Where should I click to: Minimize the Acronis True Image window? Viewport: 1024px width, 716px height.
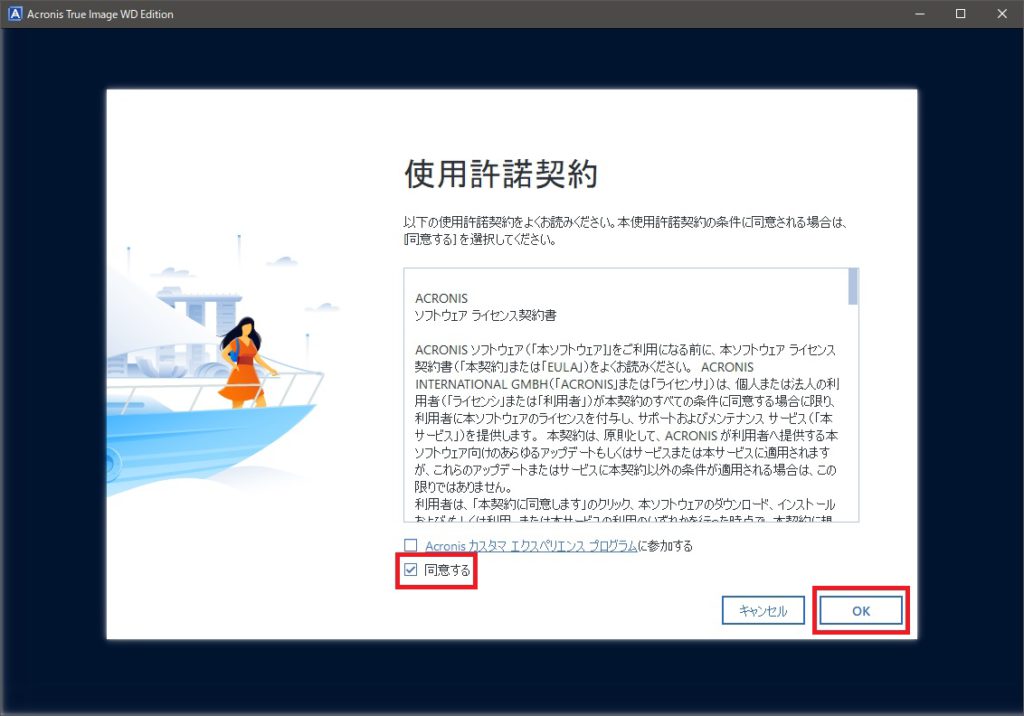point(920,14)
